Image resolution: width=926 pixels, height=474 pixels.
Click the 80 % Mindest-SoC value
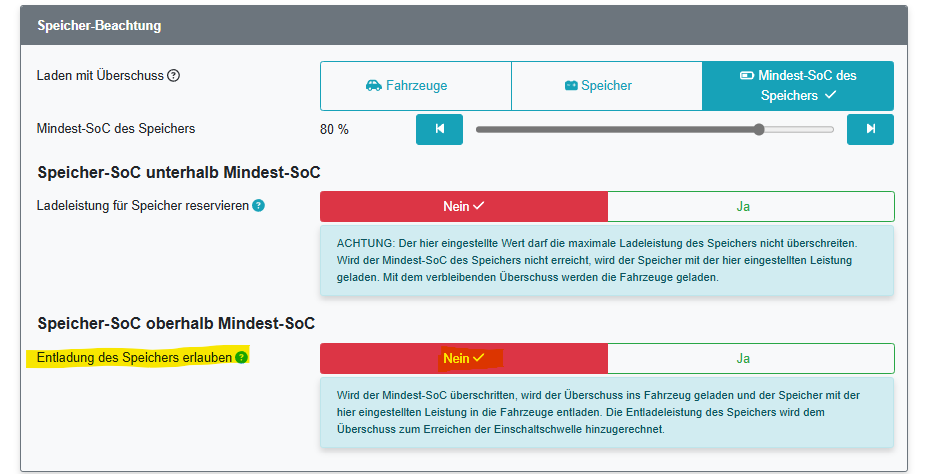tap(334, 129)
